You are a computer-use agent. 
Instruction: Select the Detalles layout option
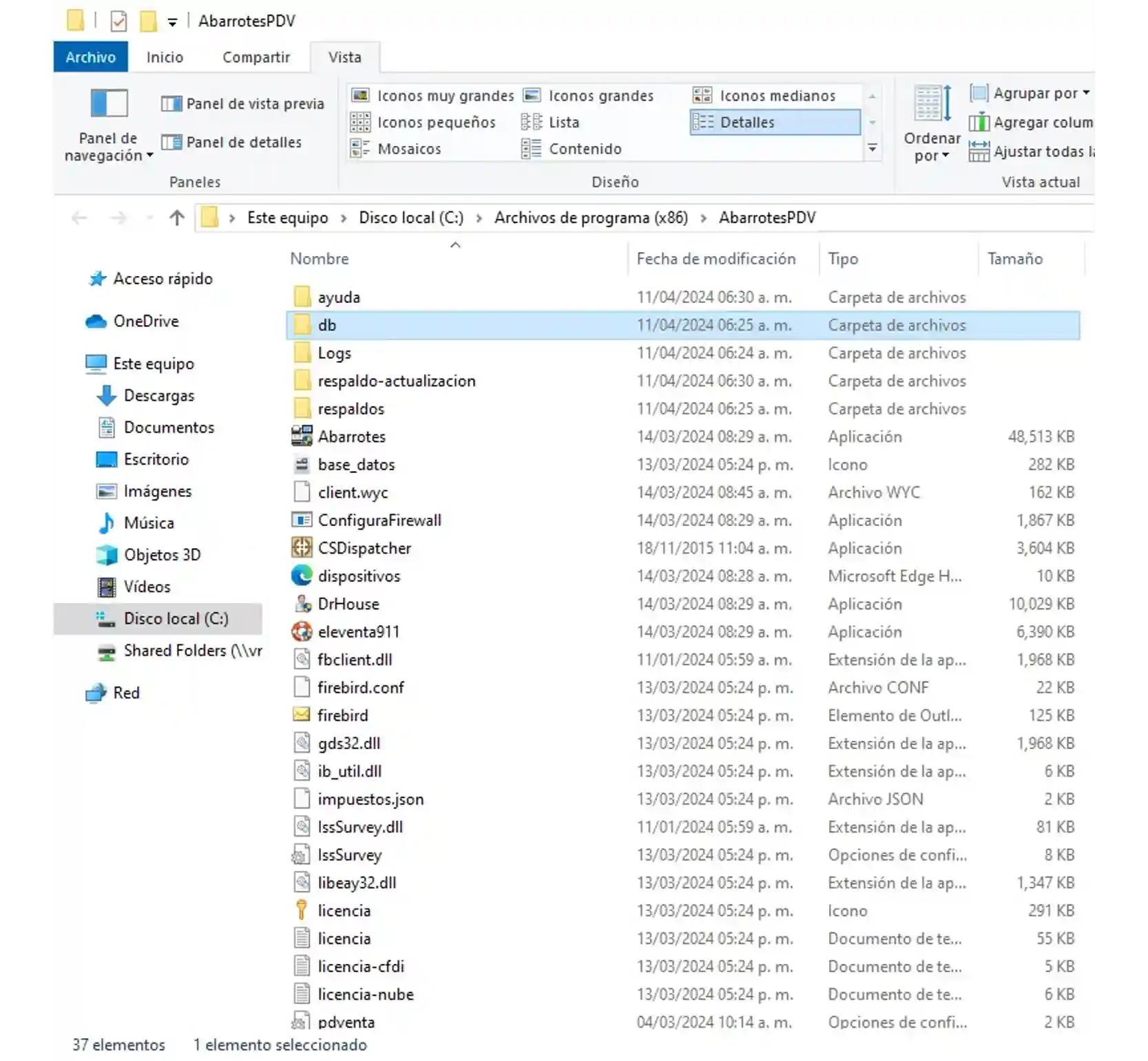click(775, 123)
